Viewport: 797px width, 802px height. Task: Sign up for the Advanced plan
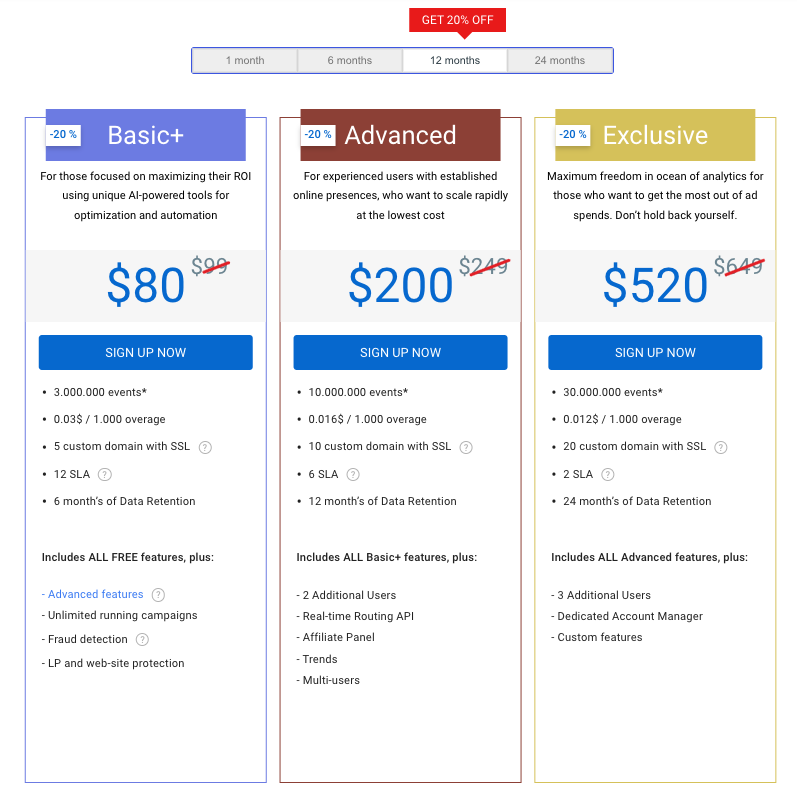(400, 353)
